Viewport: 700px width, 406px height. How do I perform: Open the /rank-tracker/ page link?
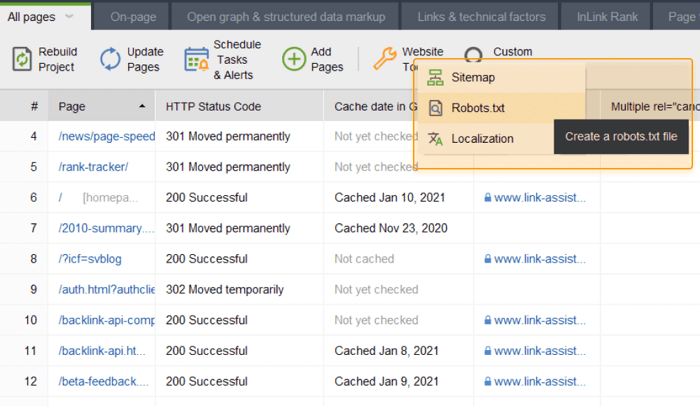coord(93,167)
